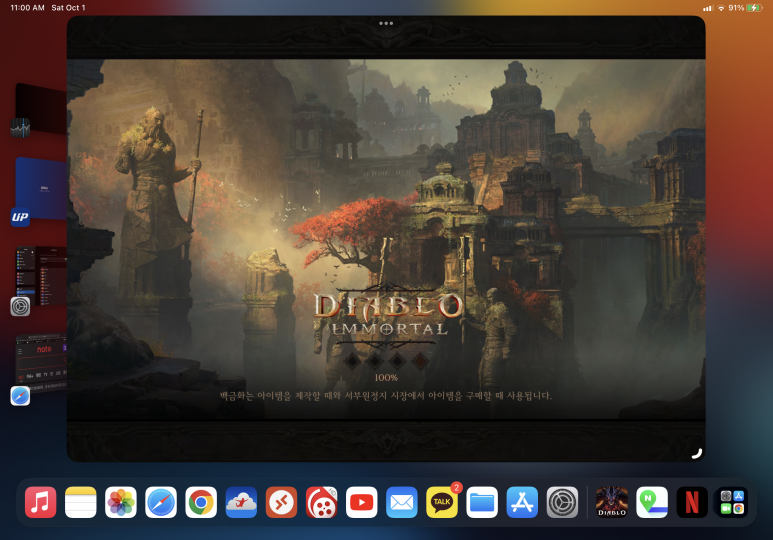The image size is (773, 540).
Task: Switch to the audio waveform app in Stage Manager
Action: click(x=39, y=110)
